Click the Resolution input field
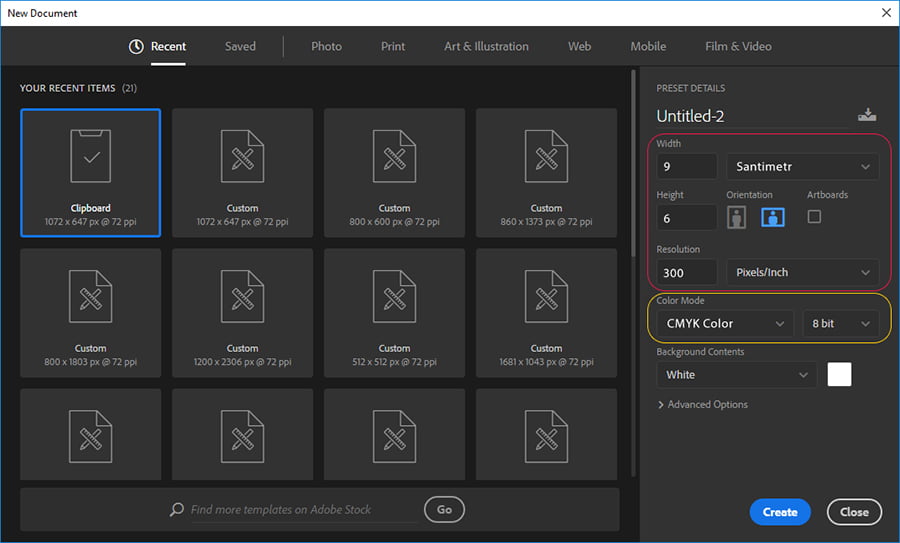This screenshot has height=543, width=900. pyautogui.click(x=687, y=273)
